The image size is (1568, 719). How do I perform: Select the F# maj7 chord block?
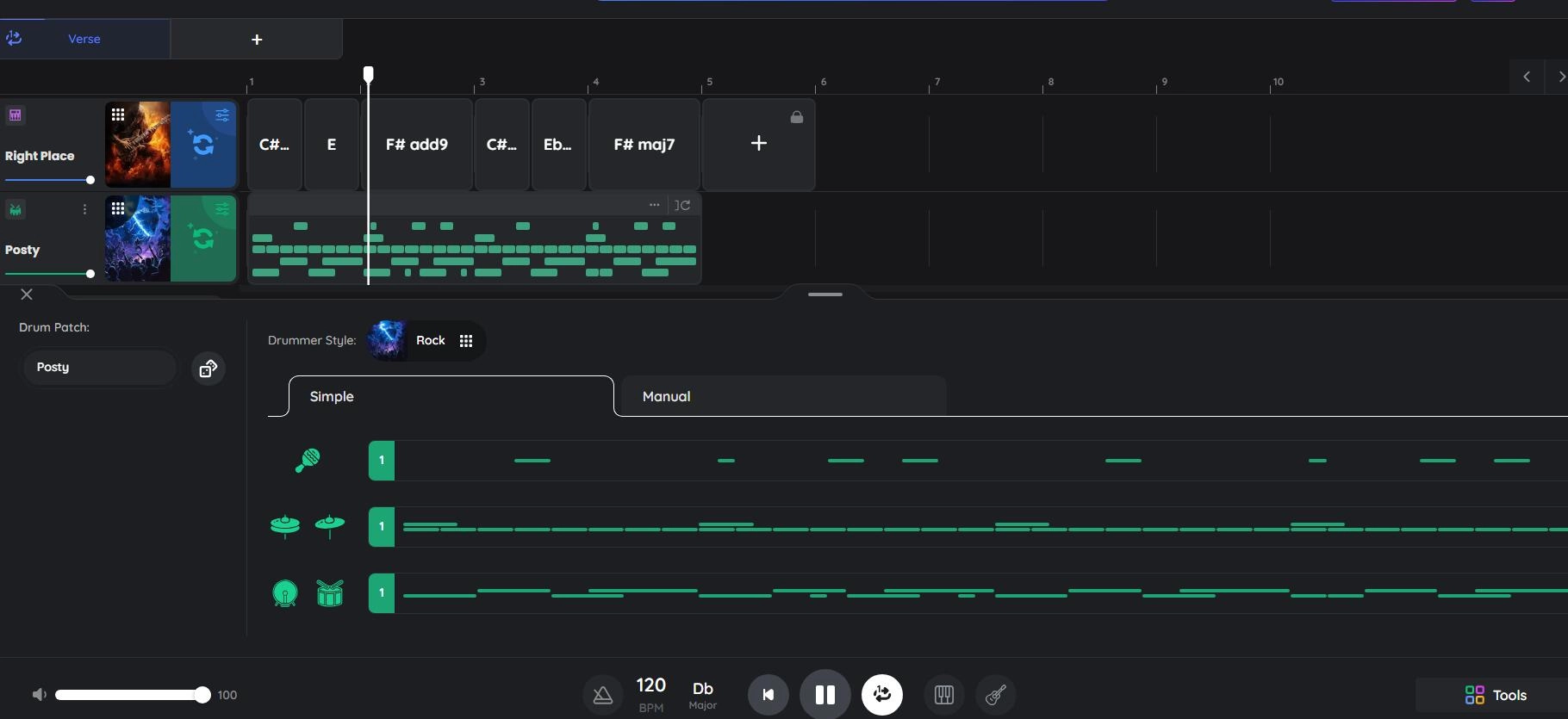click(x=644, y=145)
